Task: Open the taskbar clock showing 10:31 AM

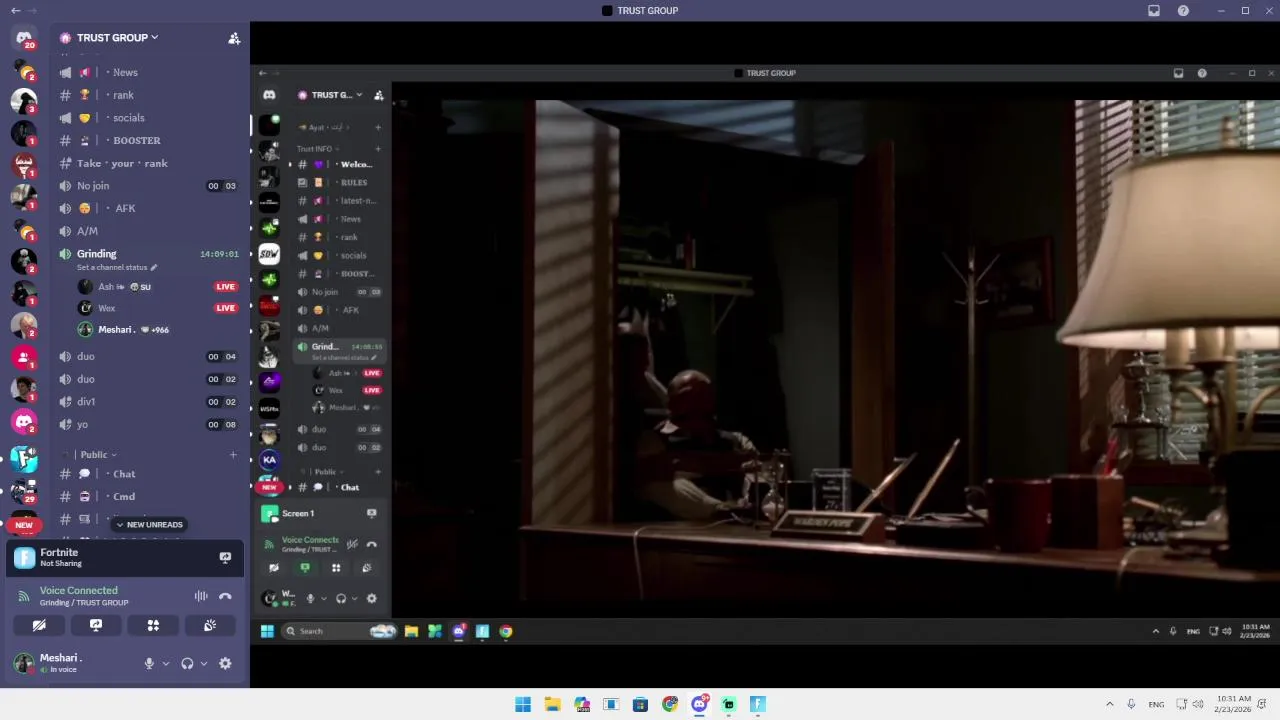Action: click(x=1235, y=704)
